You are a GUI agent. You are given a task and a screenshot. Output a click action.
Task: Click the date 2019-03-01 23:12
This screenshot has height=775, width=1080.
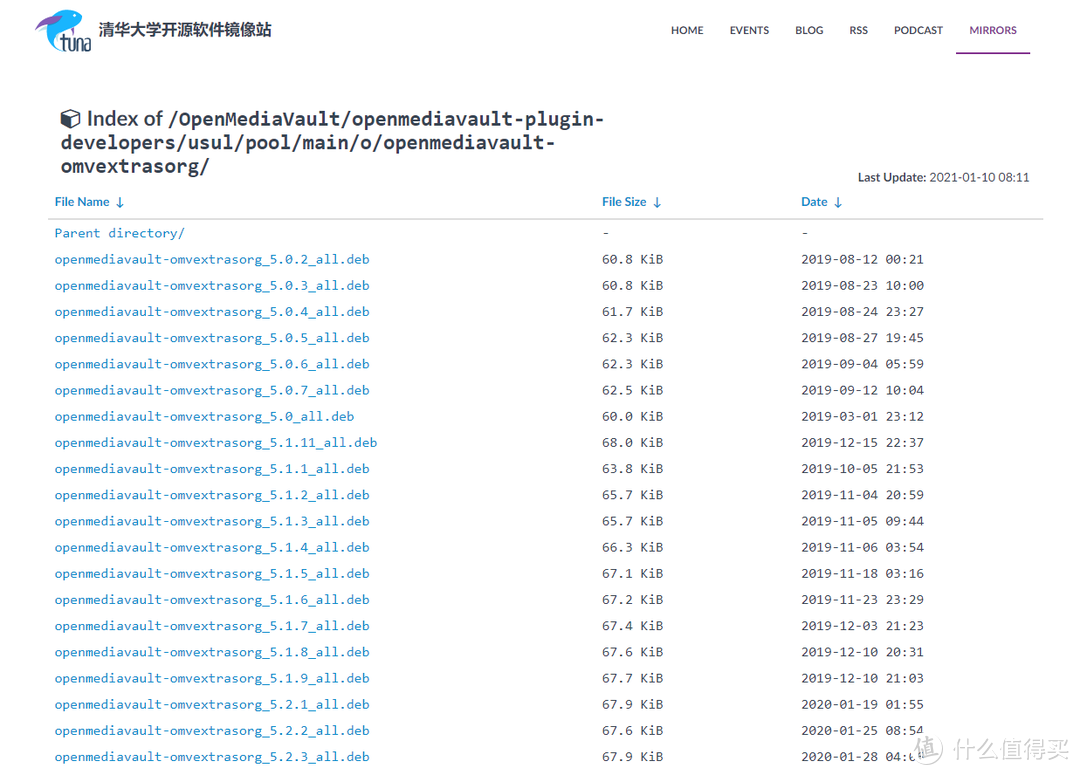(x=862, y=416)
